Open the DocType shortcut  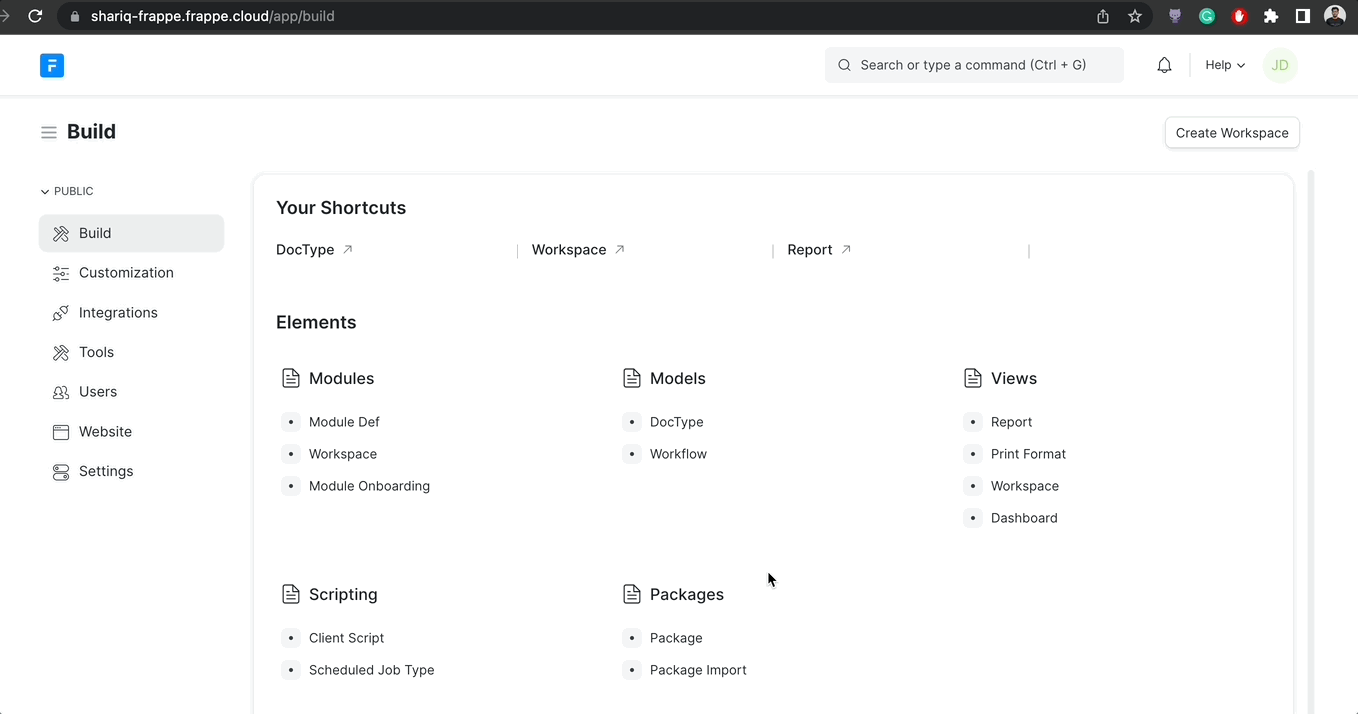(305, 250)
